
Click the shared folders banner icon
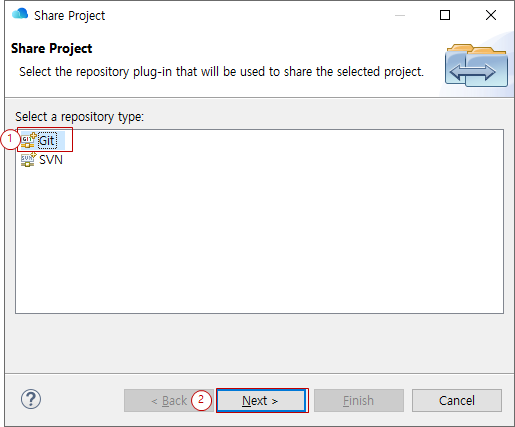coord(476,66)
